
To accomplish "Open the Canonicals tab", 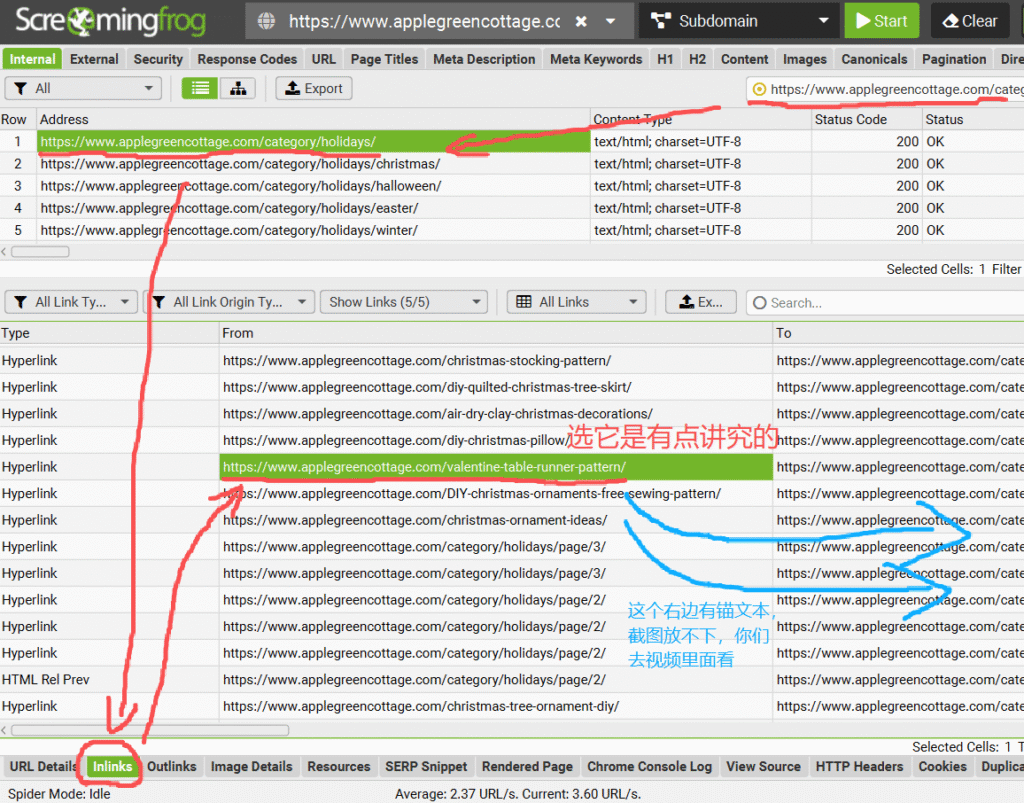I will (x=874, y=59).
